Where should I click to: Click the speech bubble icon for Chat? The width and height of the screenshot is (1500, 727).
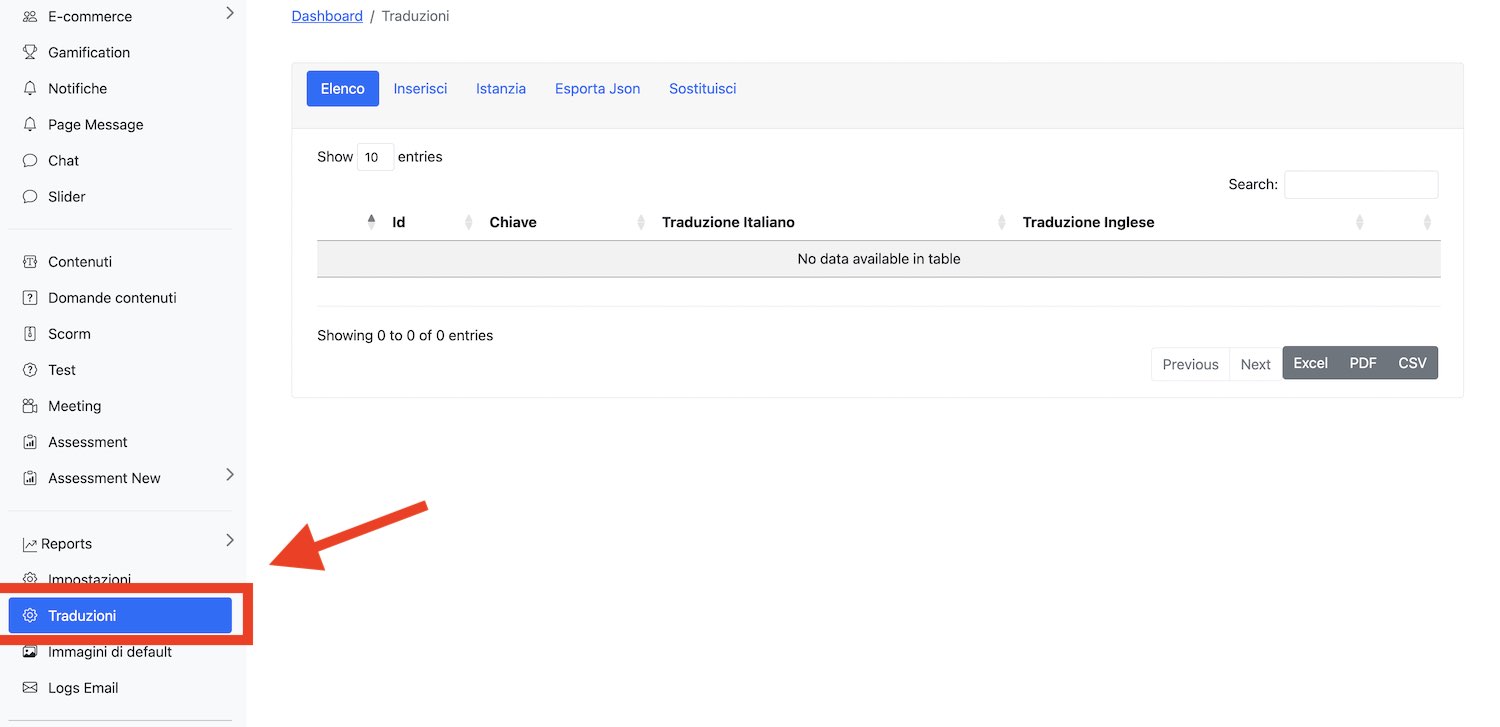30,161
